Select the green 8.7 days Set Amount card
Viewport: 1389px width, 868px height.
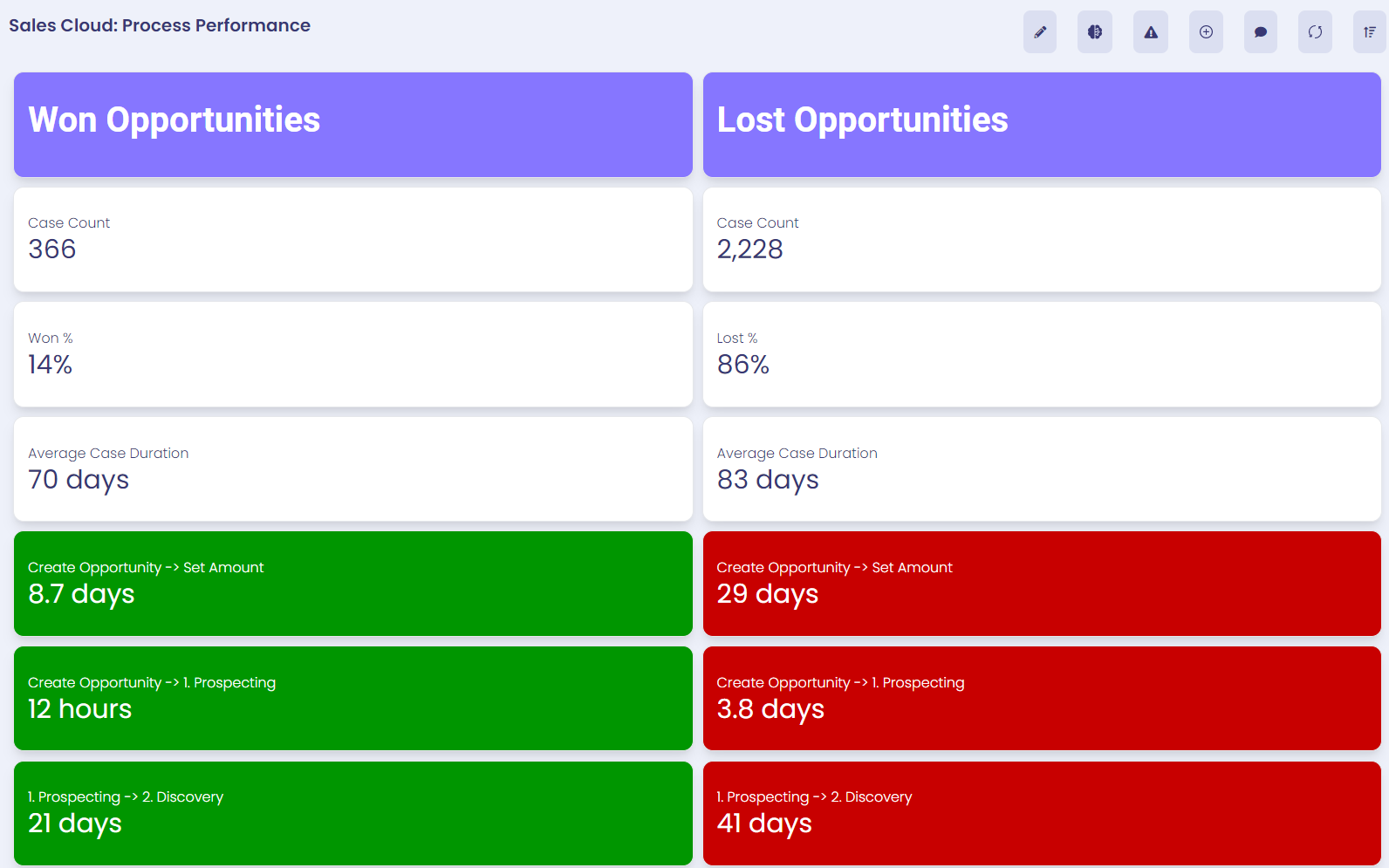353,584
